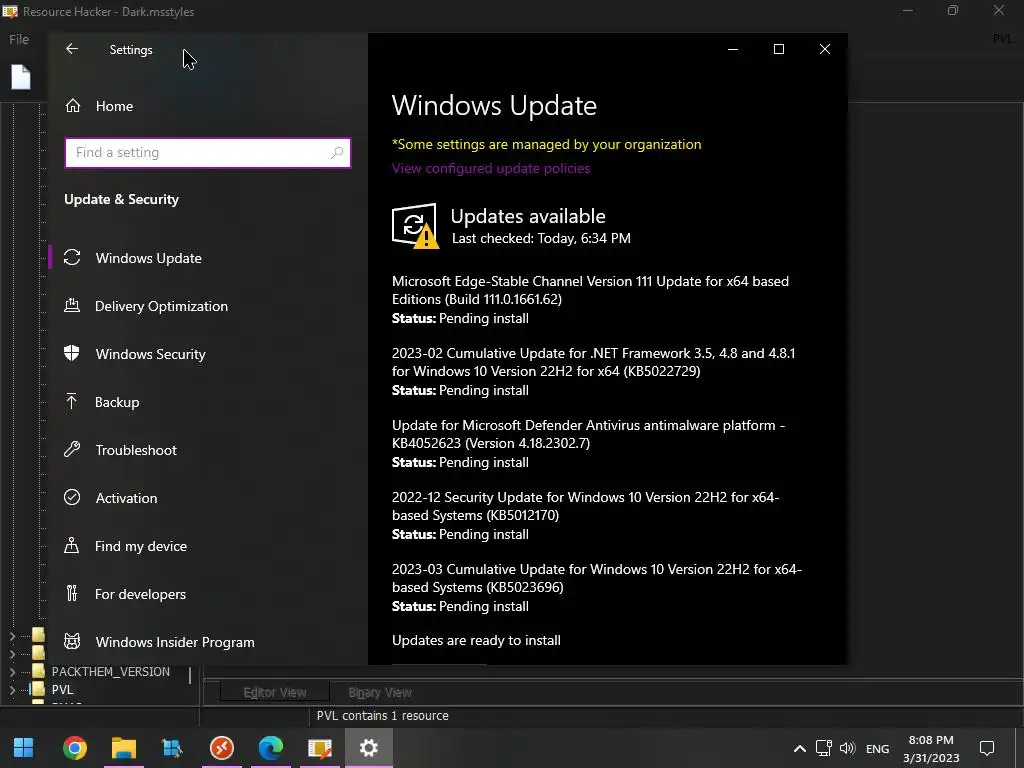The width and height of the screenshot is (1024, 768).
Task: Click the Backup upload arrow icon
Action: coord(72,401)
